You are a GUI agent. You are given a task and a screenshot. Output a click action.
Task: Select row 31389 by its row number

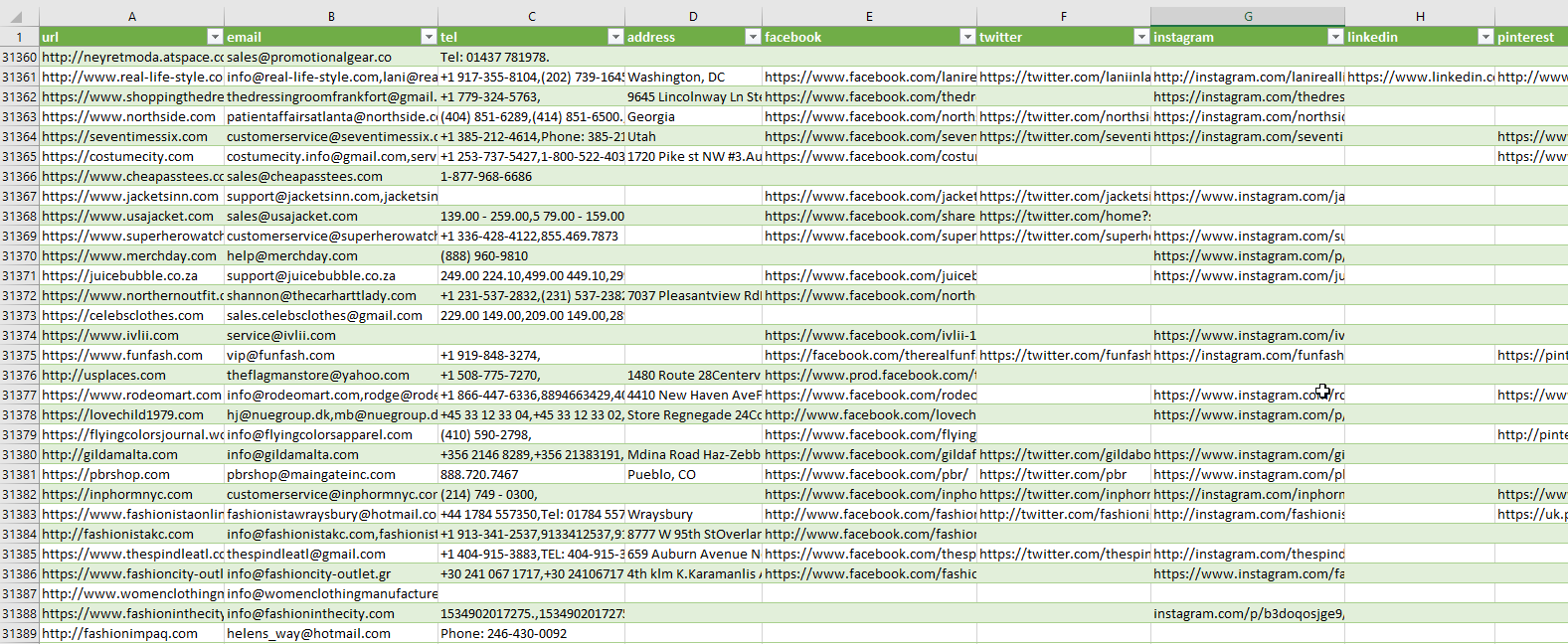coord(20,633)
